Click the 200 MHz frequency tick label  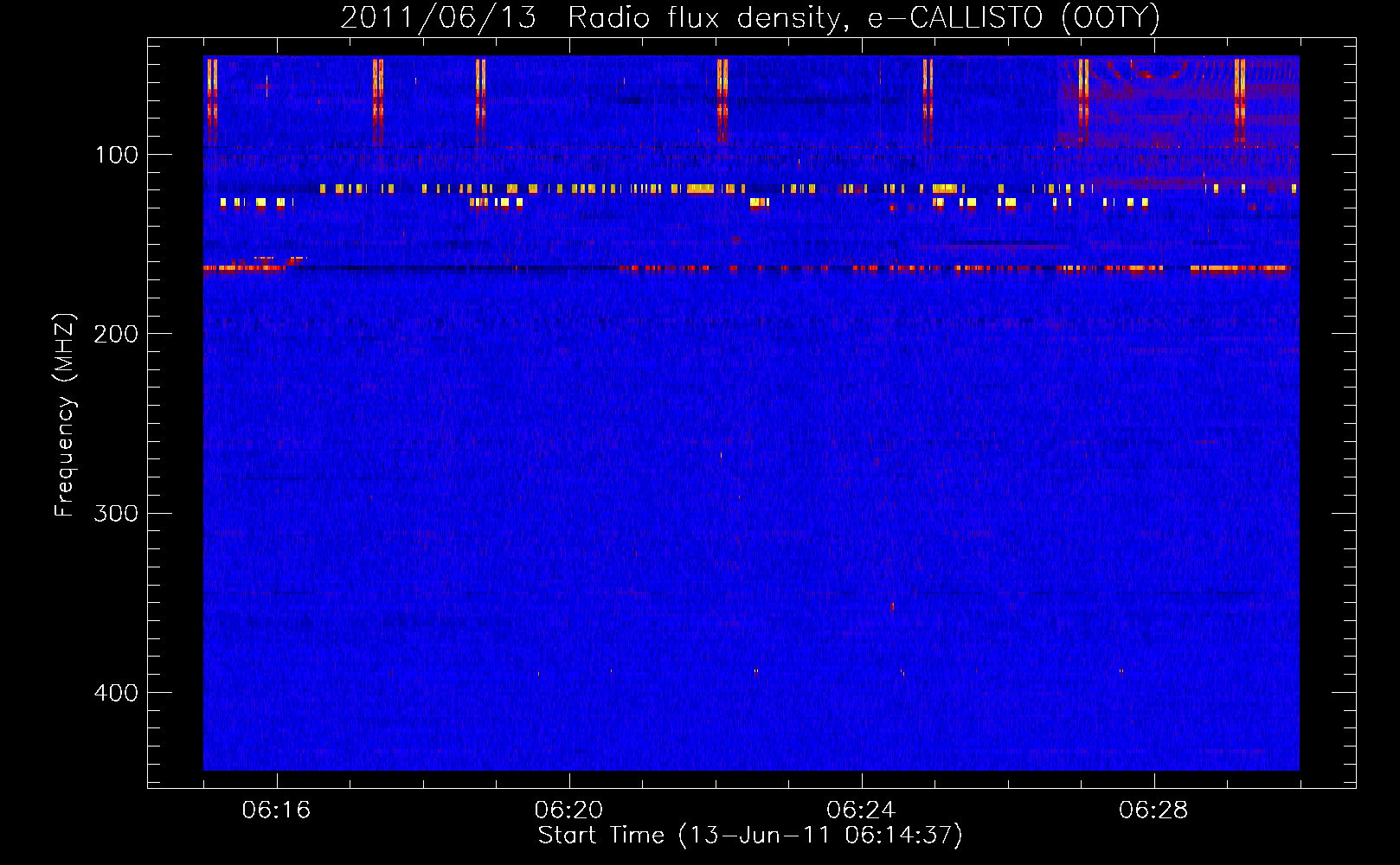click(116, 335)
